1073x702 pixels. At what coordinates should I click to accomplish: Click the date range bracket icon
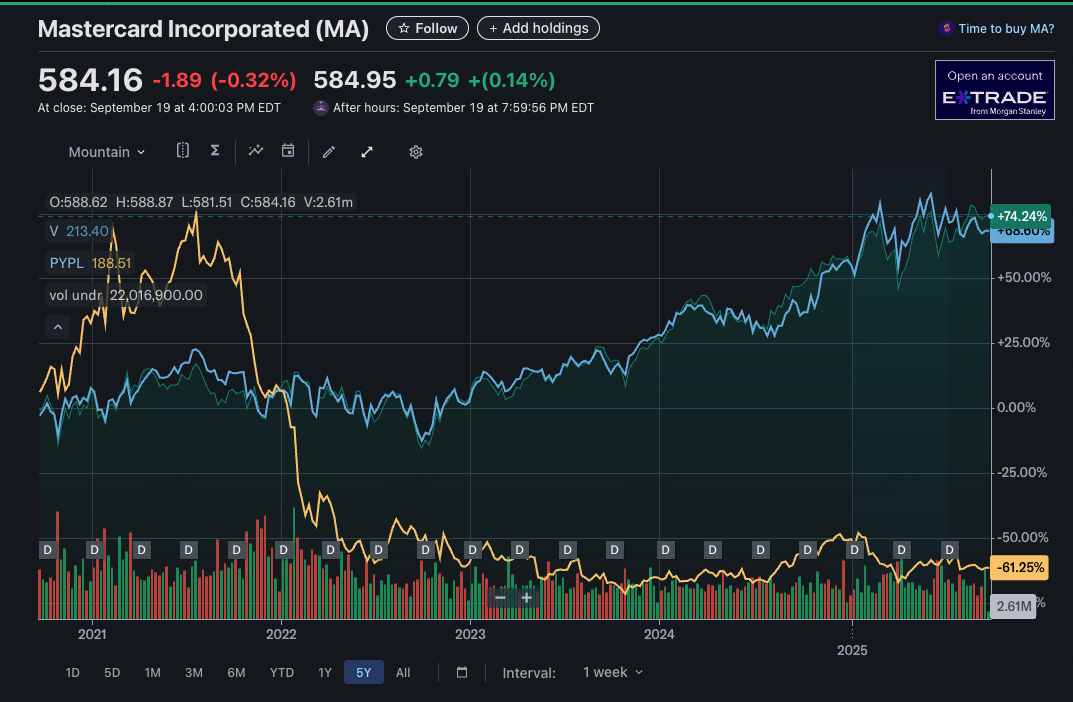(x=183, y=151)
